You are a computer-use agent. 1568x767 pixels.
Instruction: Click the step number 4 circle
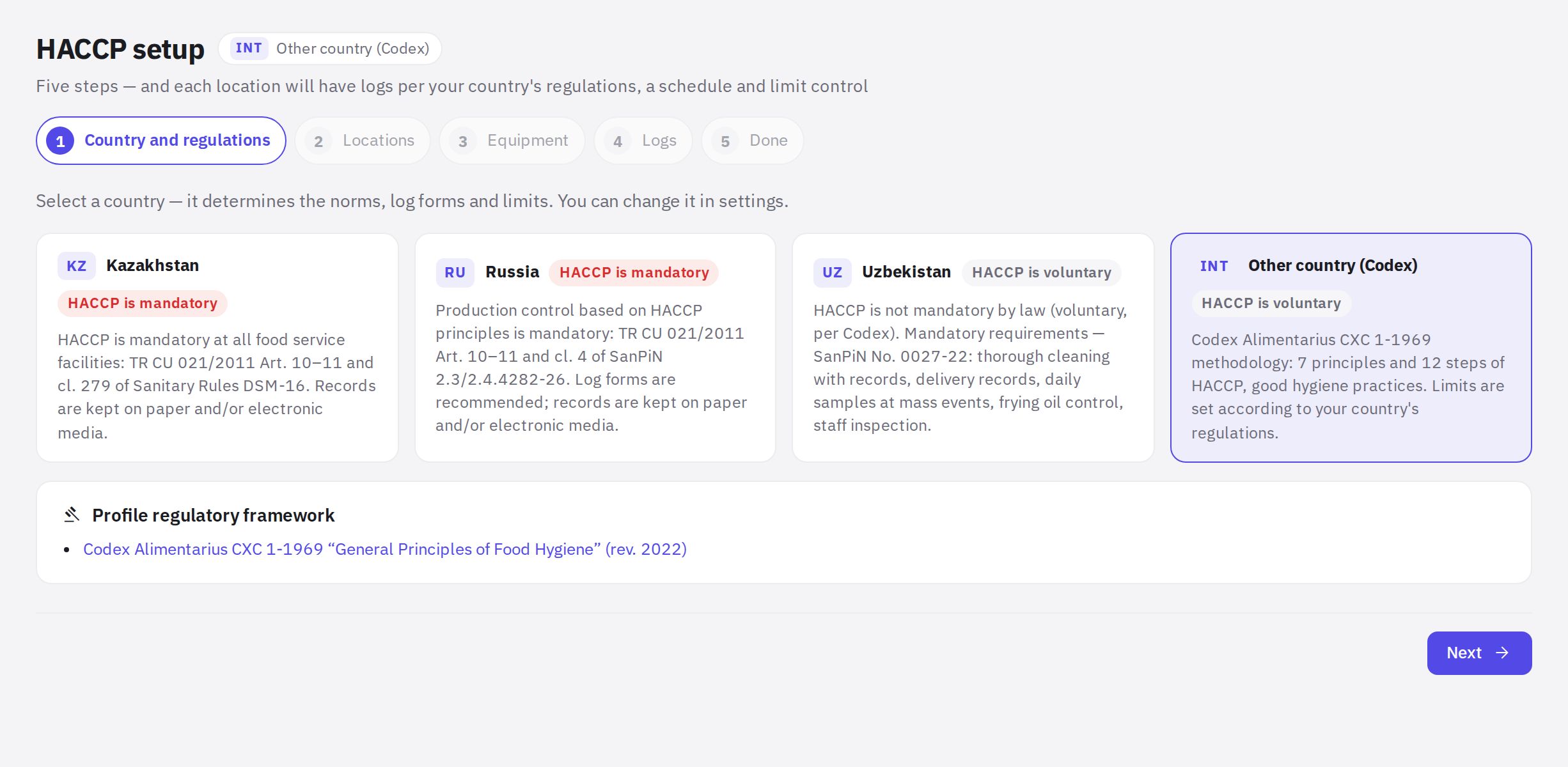(x=618, y=141)
